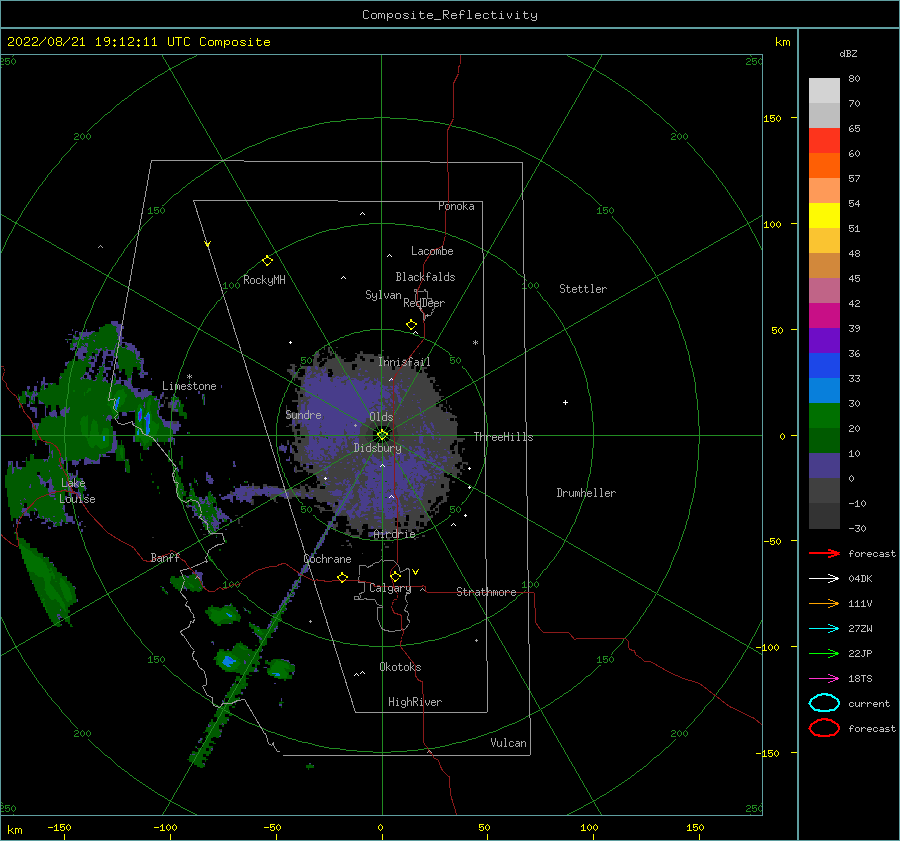Click the green 22JP arrow icon

(x=824, y=653)
